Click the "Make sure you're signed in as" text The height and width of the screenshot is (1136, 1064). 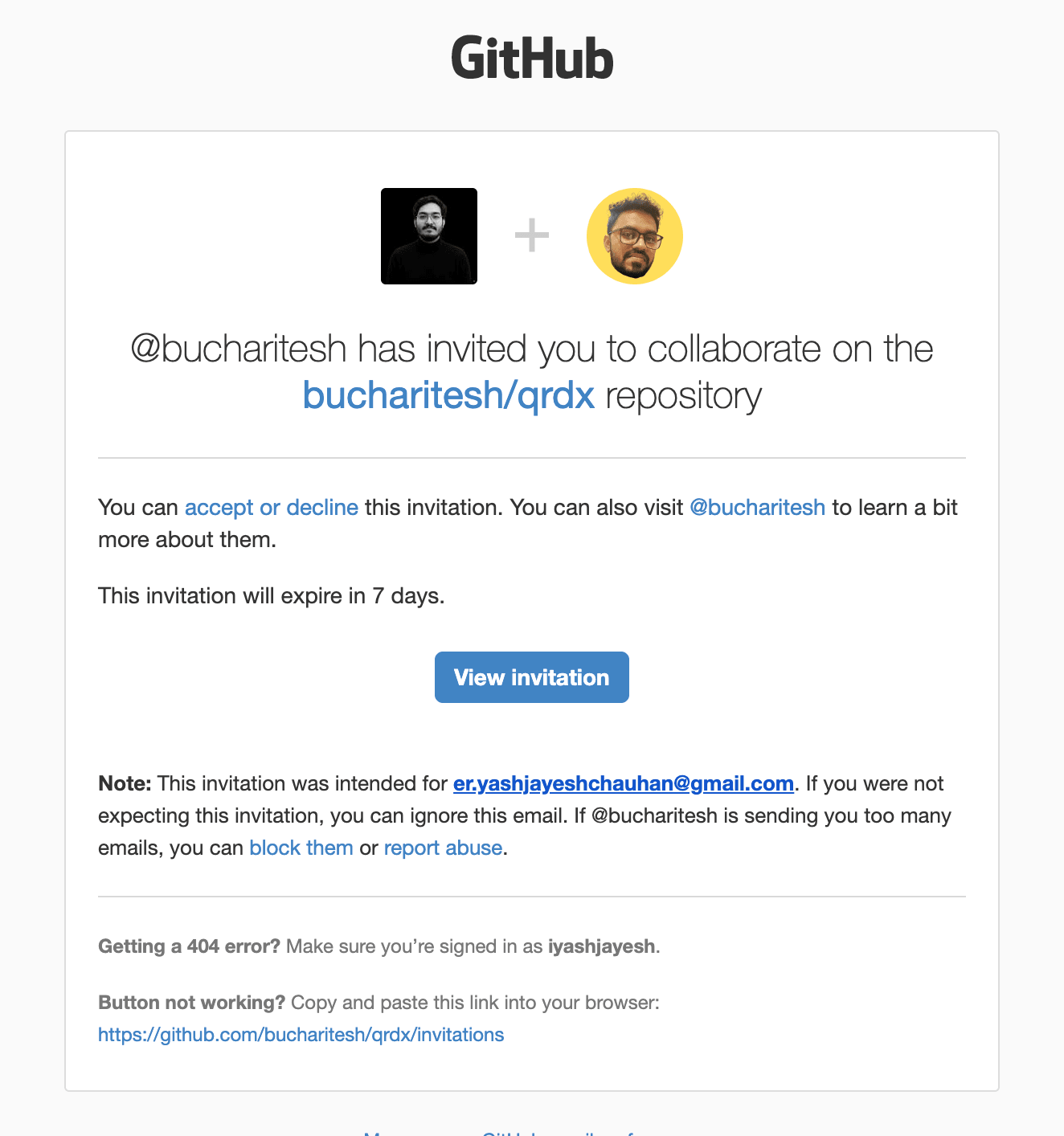[x=414, y=946]
